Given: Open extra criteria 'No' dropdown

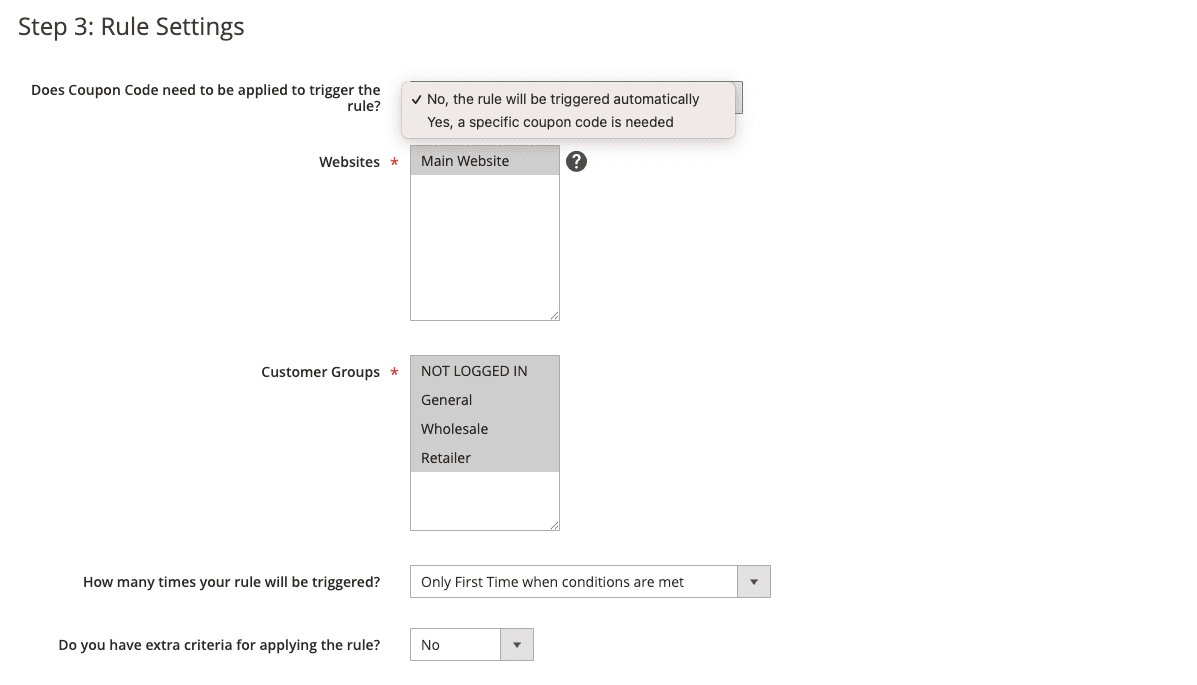Looking at the screenshot, I should click(x=472, y=645).
